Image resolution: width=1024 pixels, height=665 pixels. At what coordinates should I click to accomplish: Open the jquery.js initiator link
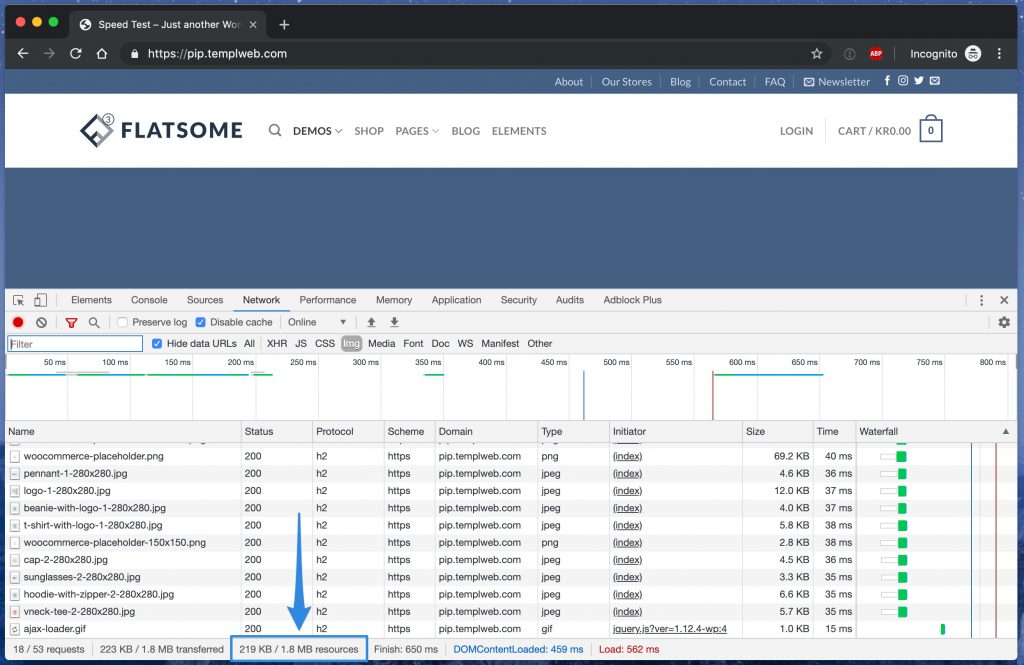click(669, 629)
